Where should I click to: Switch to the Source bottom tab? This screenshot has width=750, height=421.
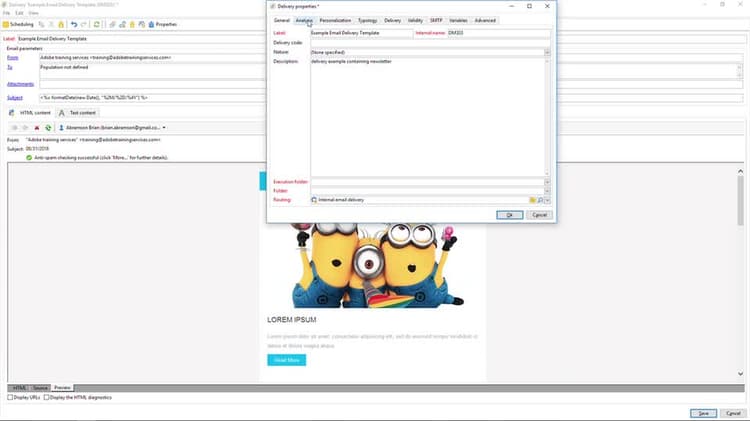coord(40,388)
